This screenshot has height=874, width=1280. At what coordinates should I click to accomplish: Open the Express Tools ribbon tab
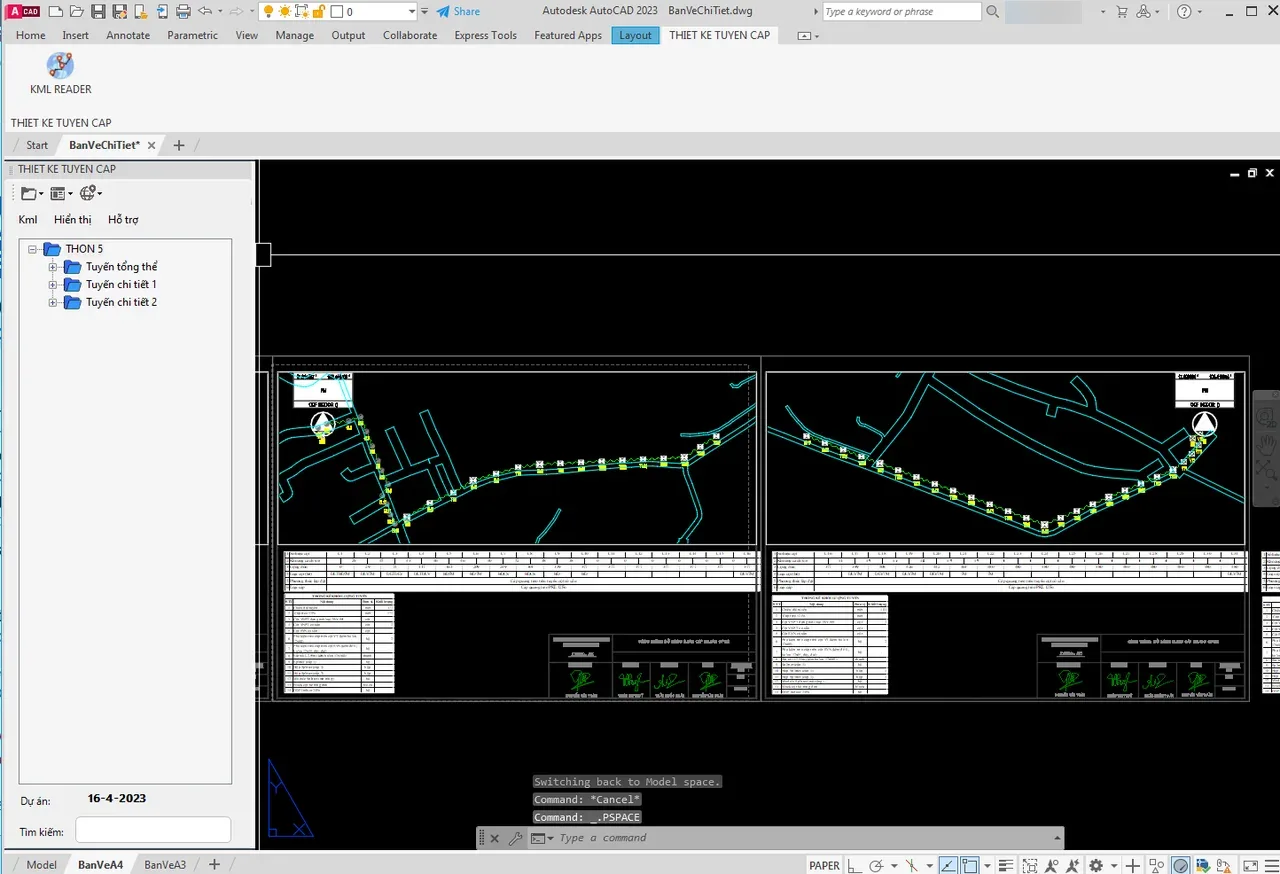pyautogui.click(x=486, y=35)
